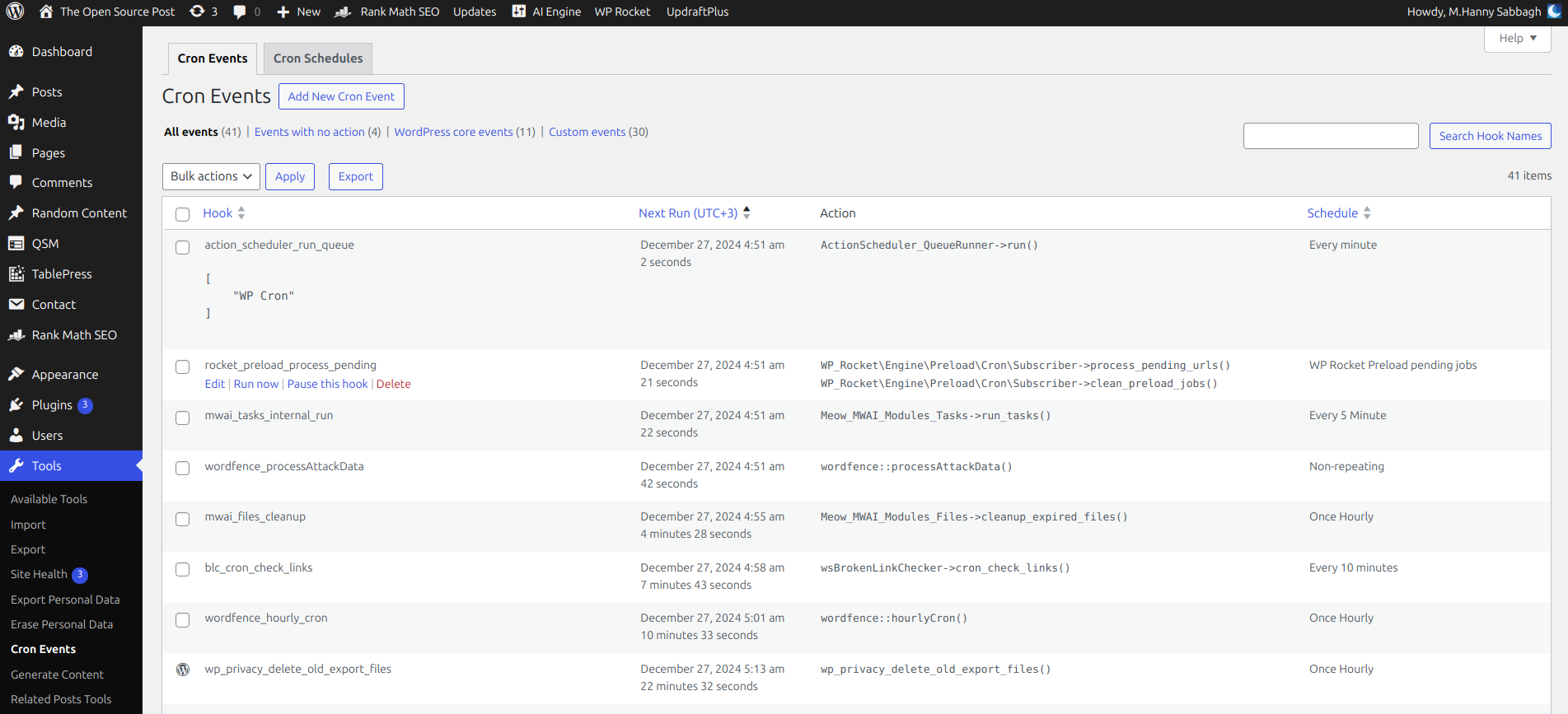
Task: Open Site Health under Tools
Action: click(39, 575)
